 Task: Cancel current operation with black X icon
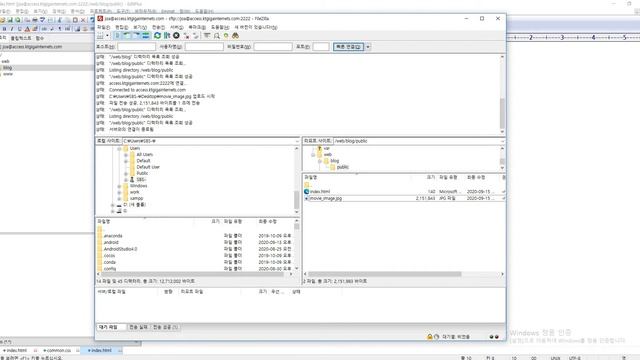pyautogui.click(x=176, y=36)
